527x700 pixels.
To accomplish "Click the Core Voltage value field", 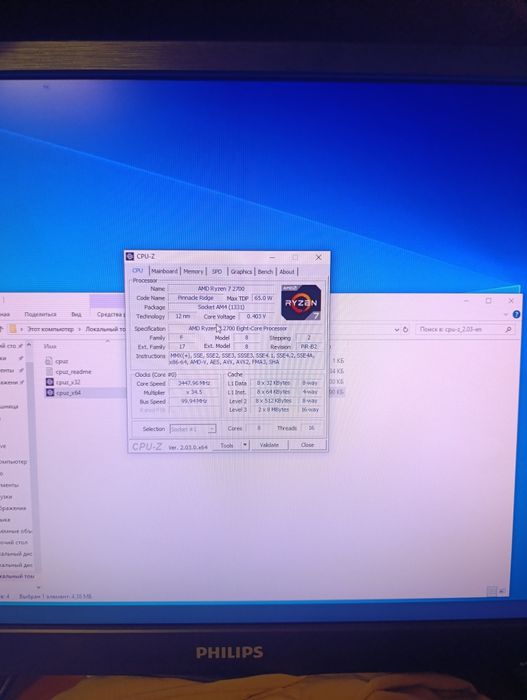I will pos(256,316).
